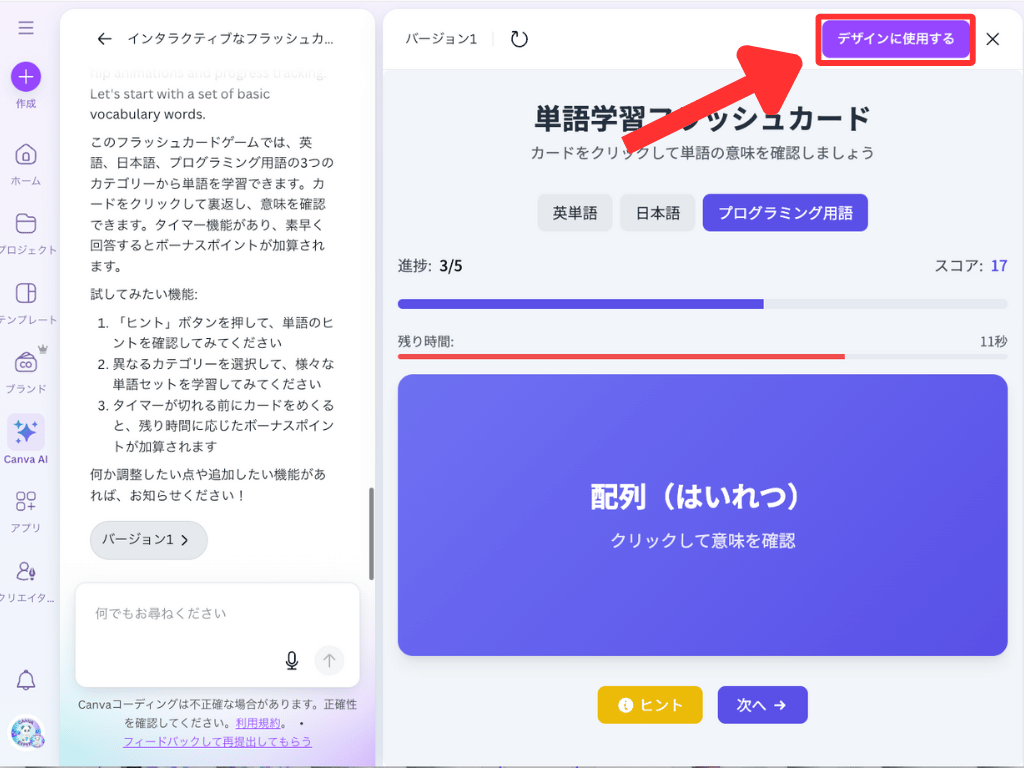1024x768 pixels.
Task: Switch to the 日本語 category tab
Action: [x=658, y=213]
